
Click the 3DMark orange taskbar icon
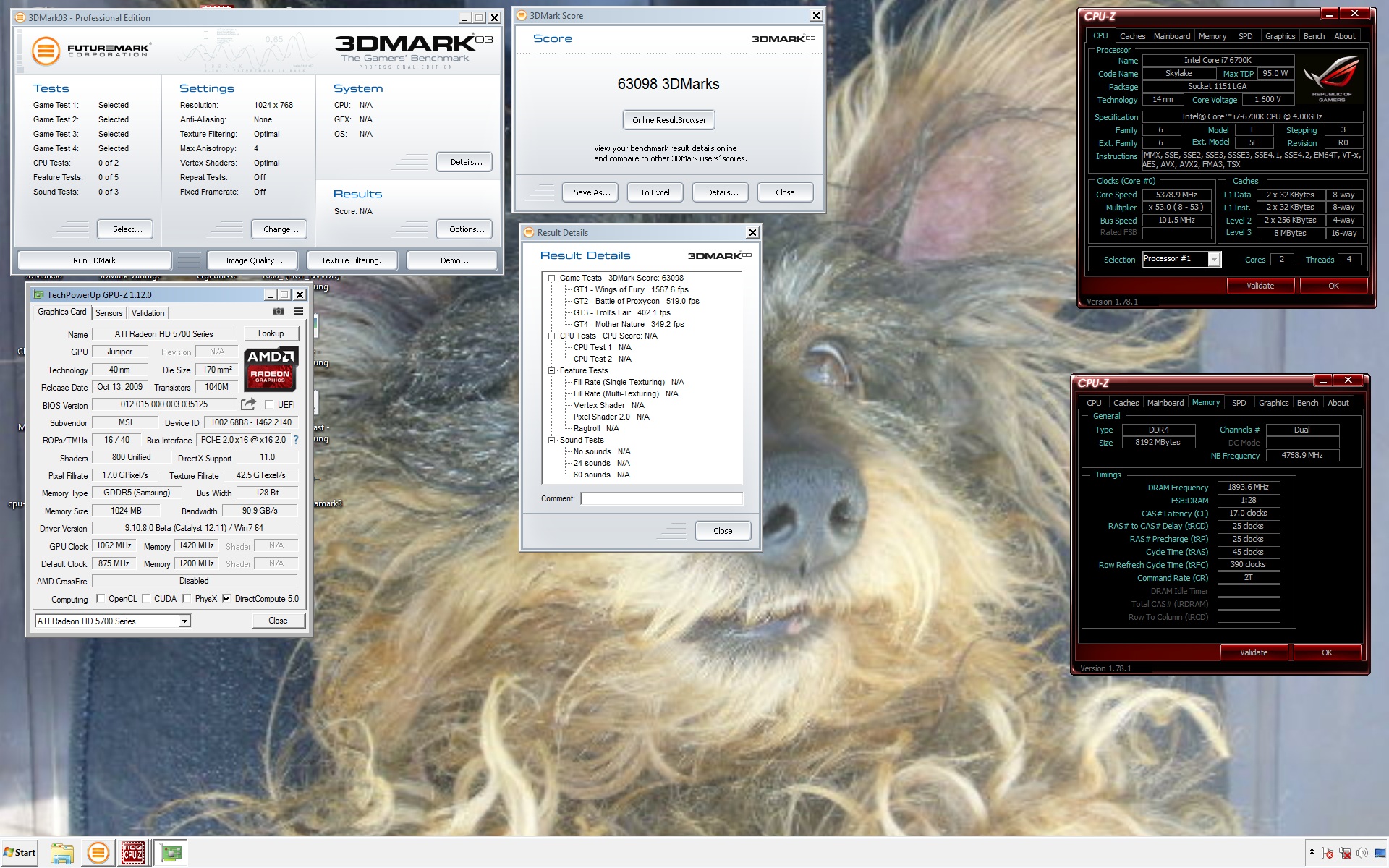(x=98, y=854)
